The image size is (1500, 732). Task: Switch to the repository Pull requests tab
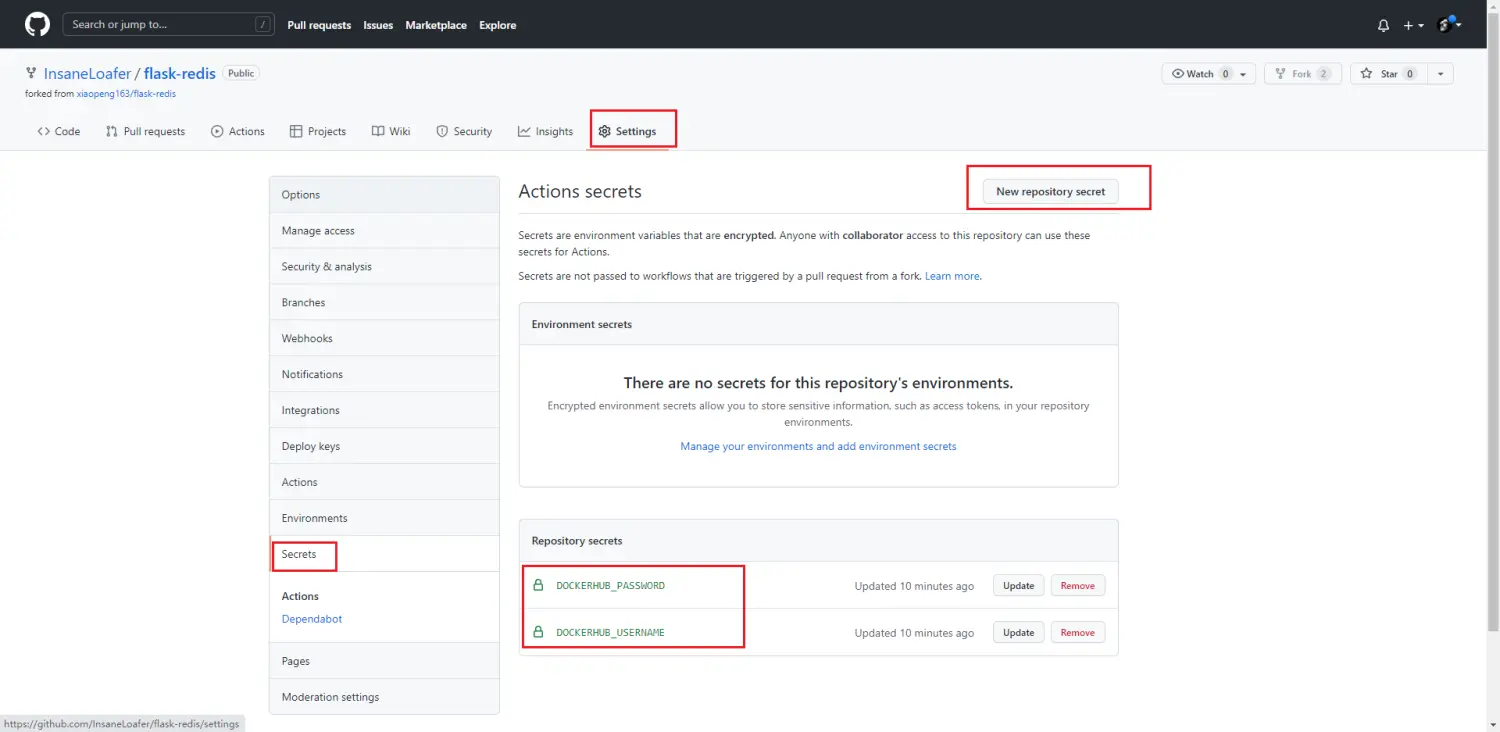coord(145,131)
